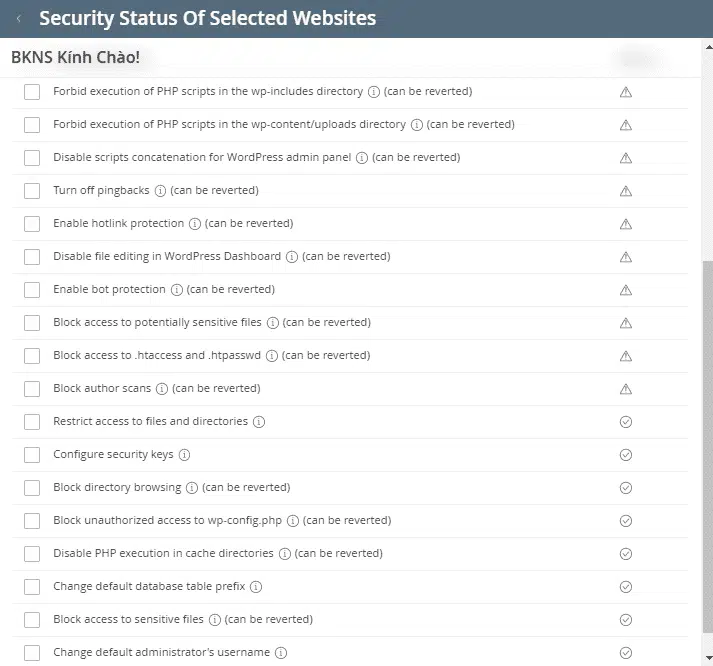The image size is (713, 666).
Task: Click info icon beside Block author scans
Action: click(162, 389)
